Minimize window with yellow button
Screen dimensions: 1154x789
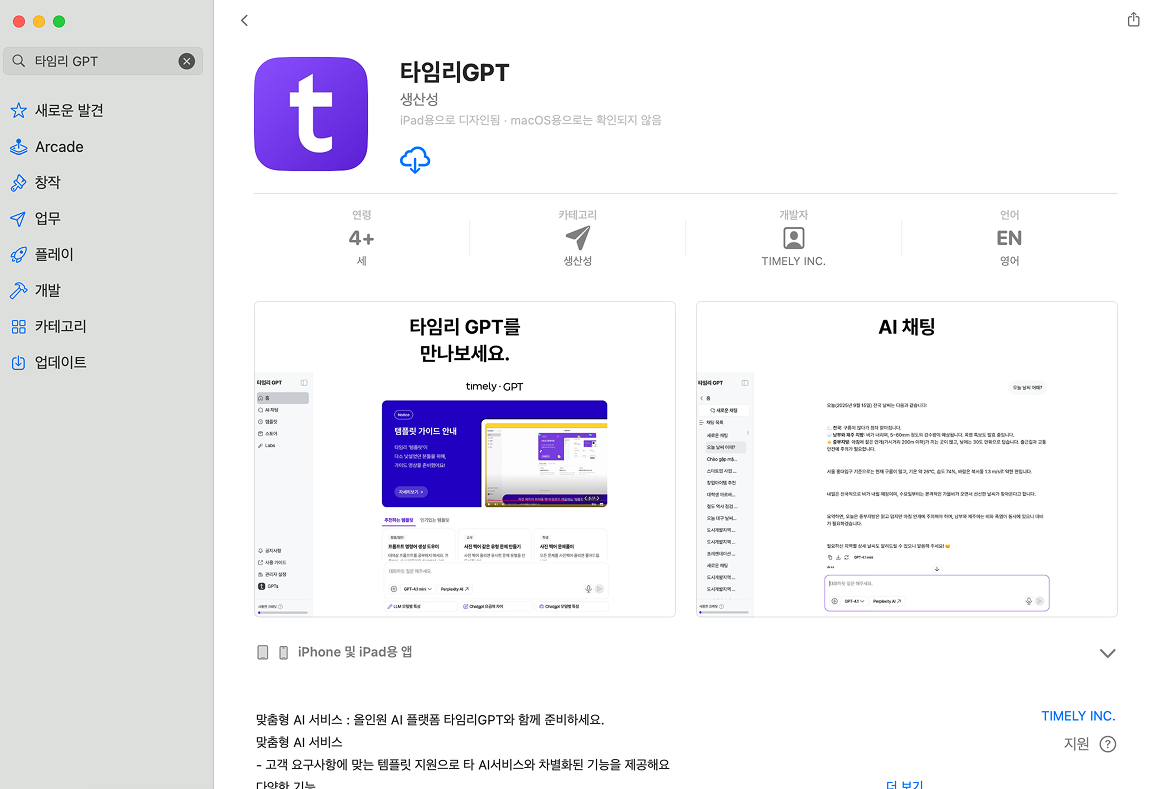pyautogui.click(x=39, y=21)
